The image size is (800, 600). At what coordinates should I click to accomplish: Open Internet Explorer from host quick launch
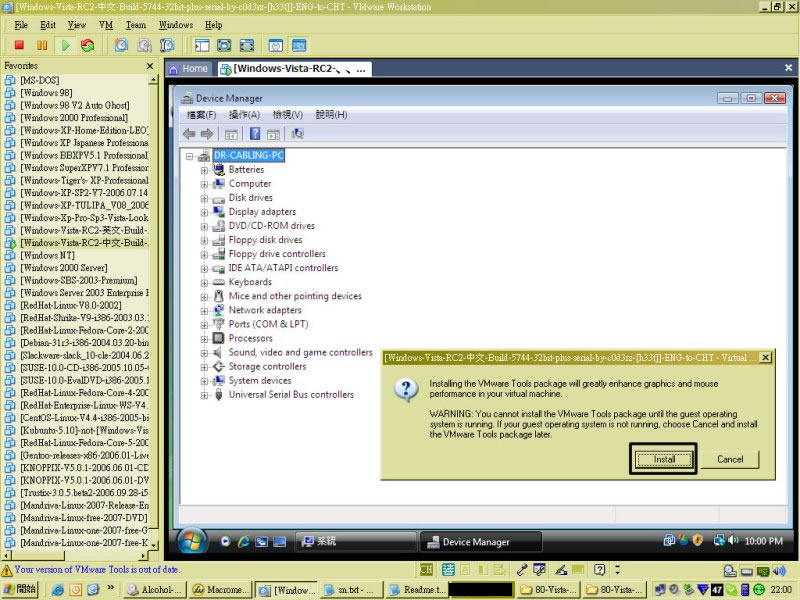tap(58, 589)
